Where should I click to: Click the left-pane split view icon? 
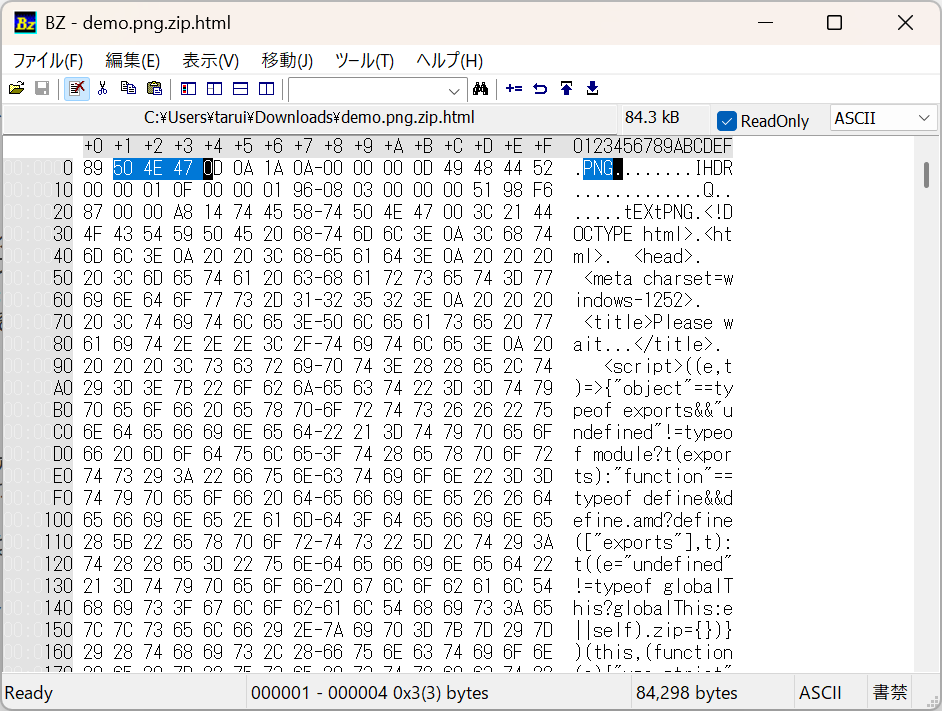(187, 89)
